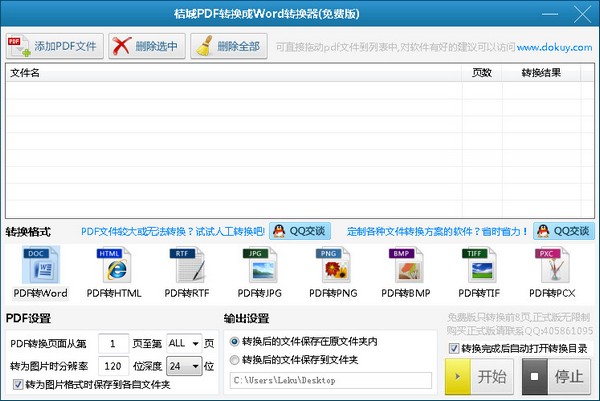Click the 定制各种文件转换方案 link text
Image resolution: width=600 pixels, height=401 pixels.
(437, 231)
